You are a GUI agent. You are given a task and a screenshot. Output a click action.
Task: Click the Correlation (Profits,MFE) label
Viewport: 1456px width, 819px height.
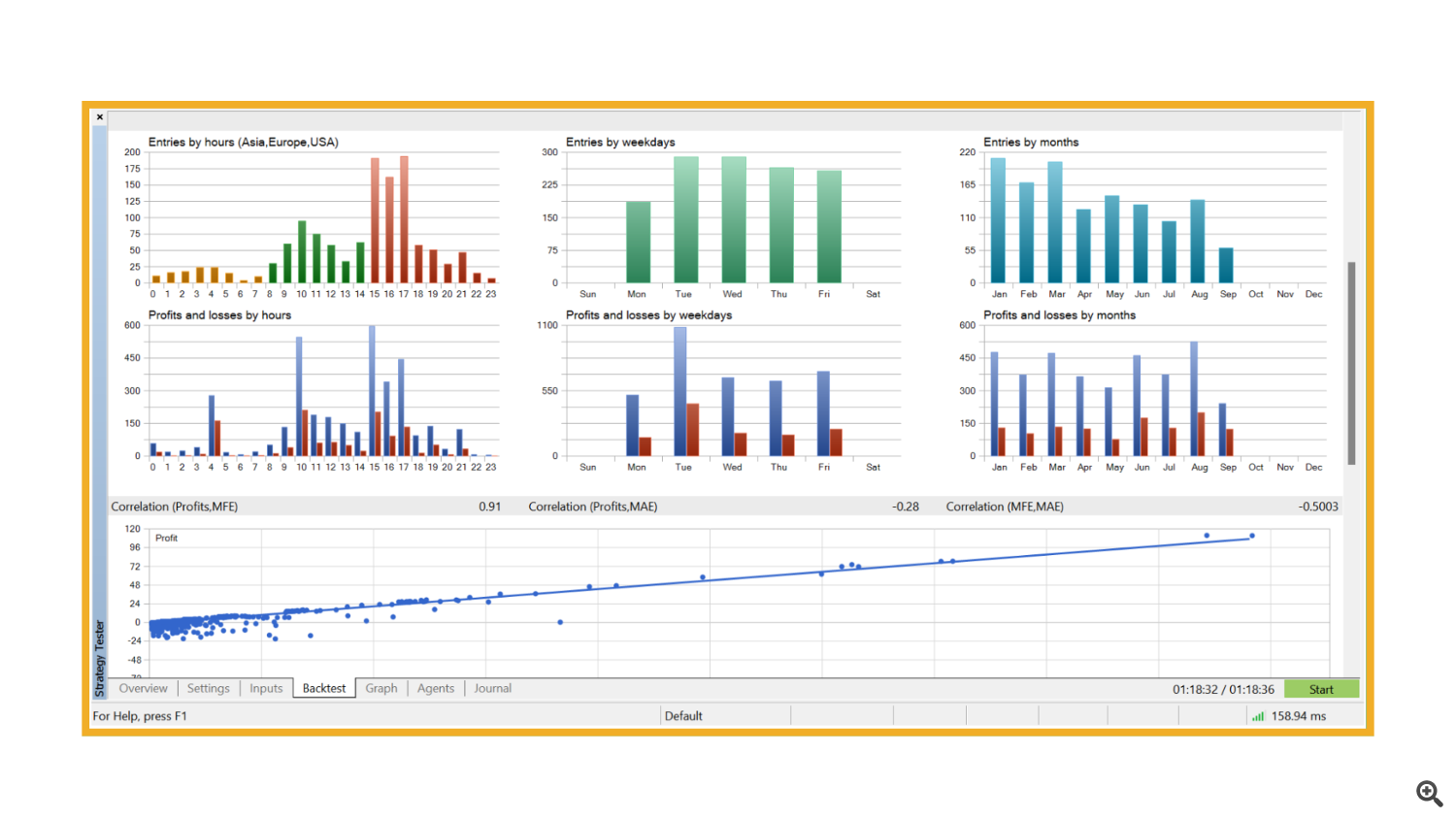pyautogui.click(x=175, y=507)
